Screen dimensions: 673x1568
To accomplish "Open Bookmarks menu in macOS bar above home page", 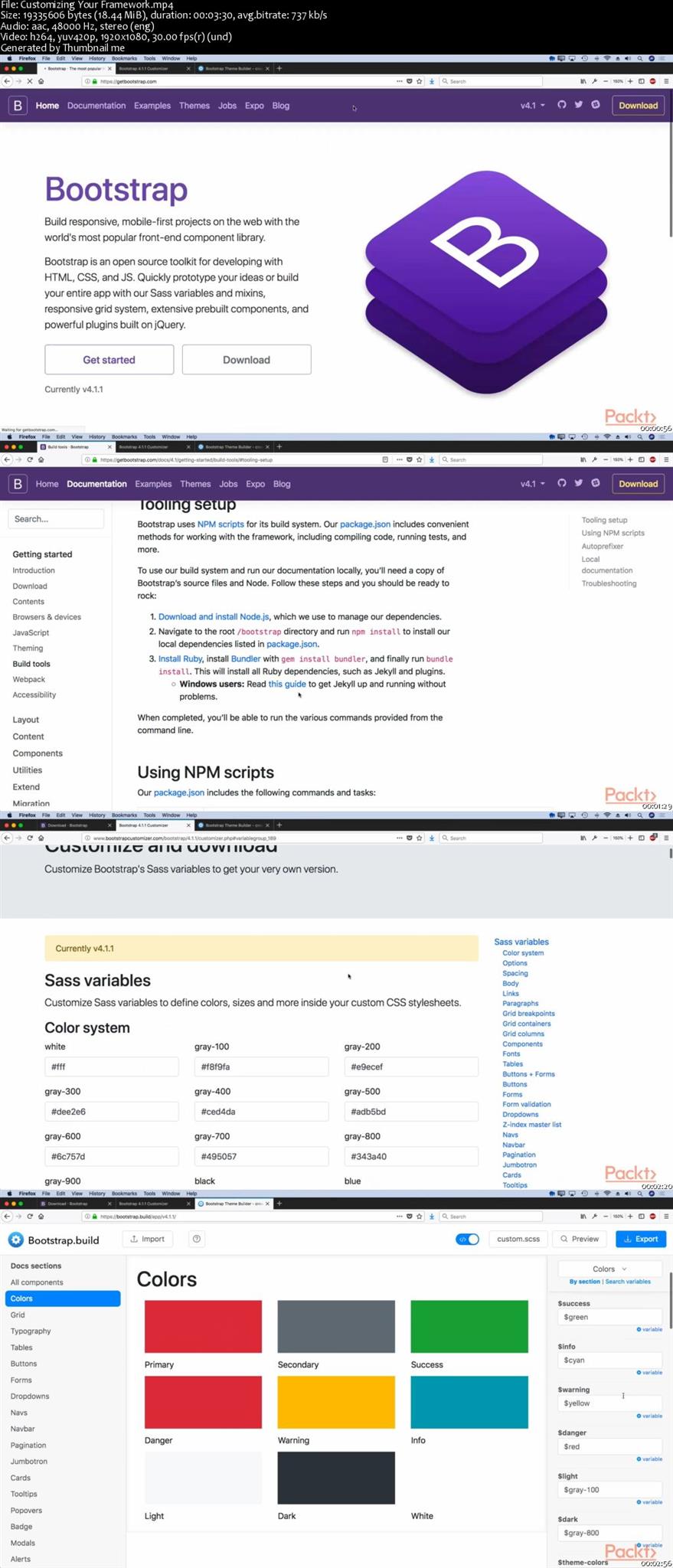I will point(124,58).
